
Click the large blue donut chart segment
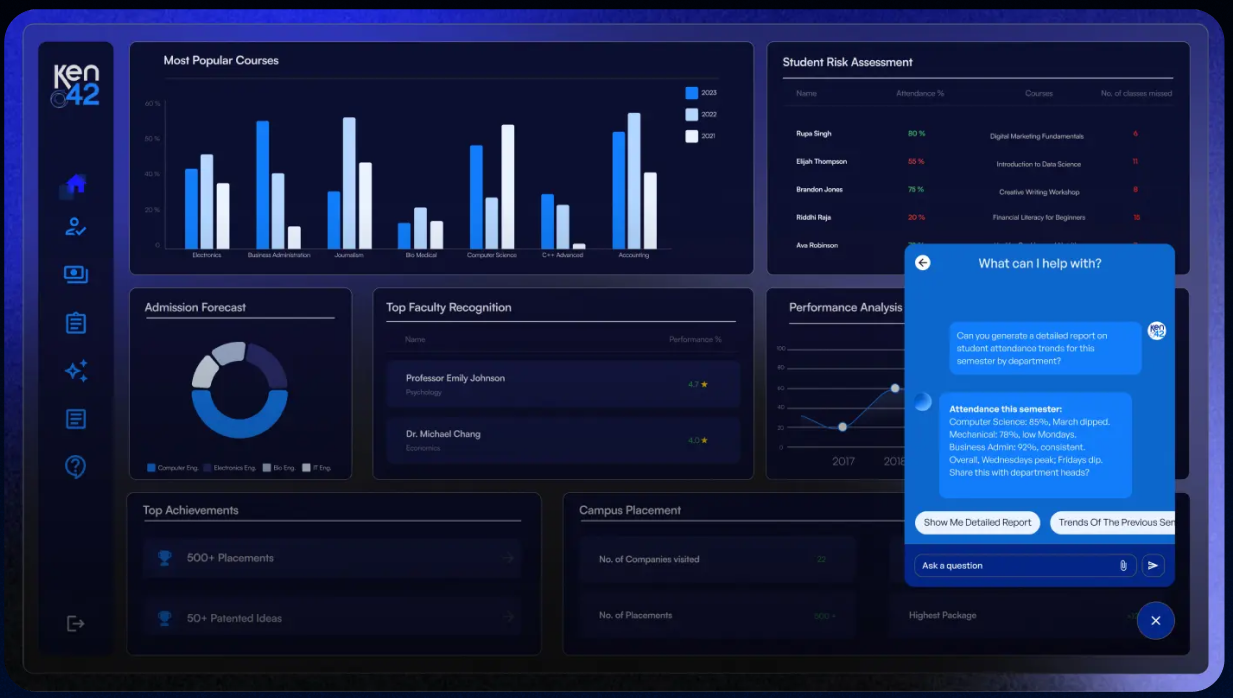point(240,427)
